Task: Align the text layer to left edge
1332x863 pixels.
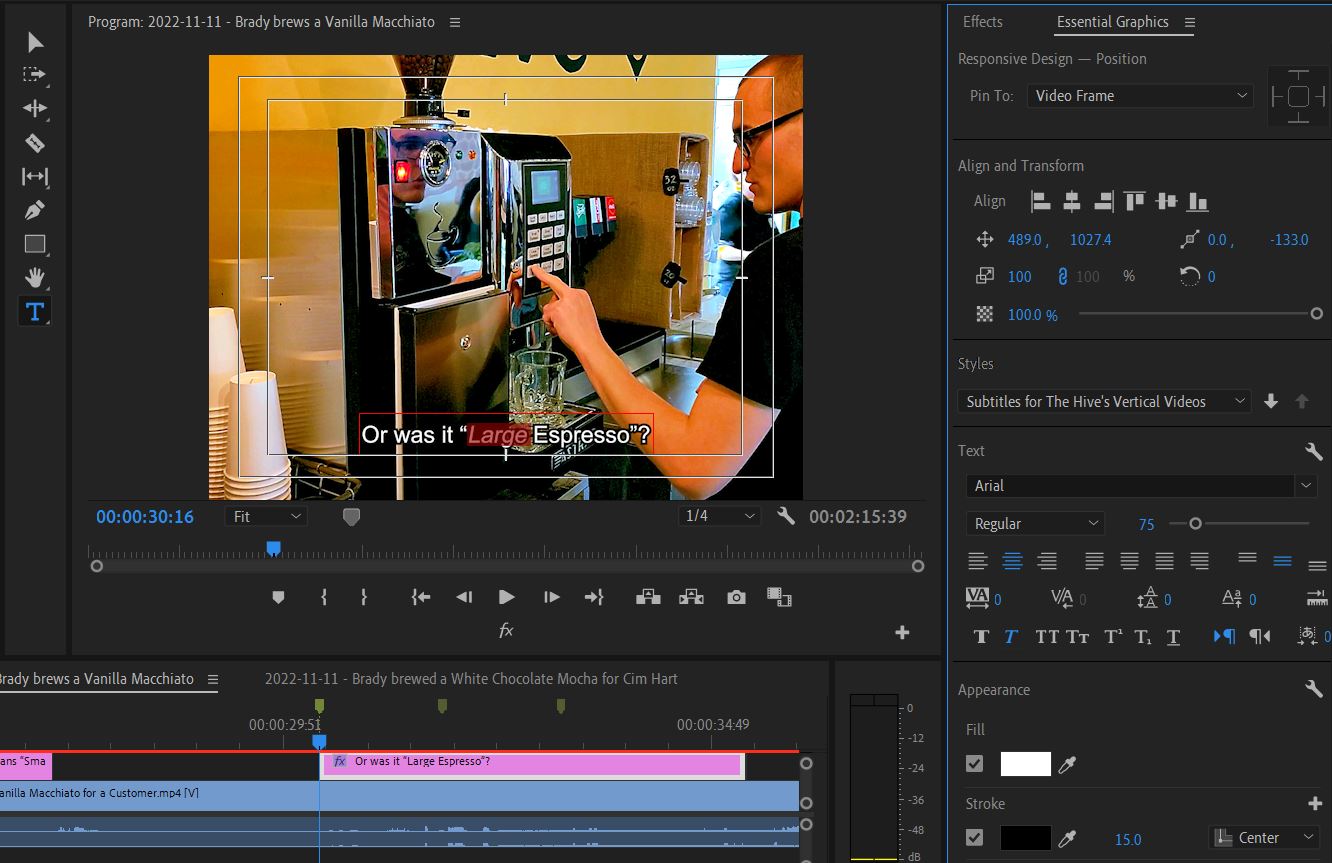Action: 1041,201
